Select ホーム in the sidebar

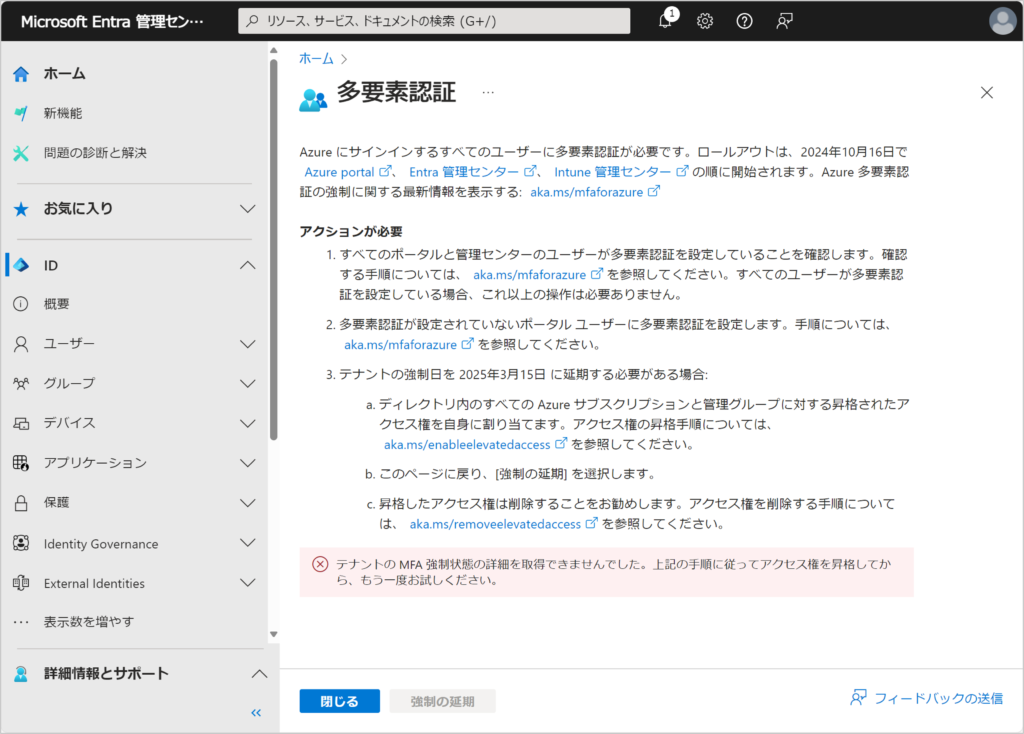tap(65, 74)
